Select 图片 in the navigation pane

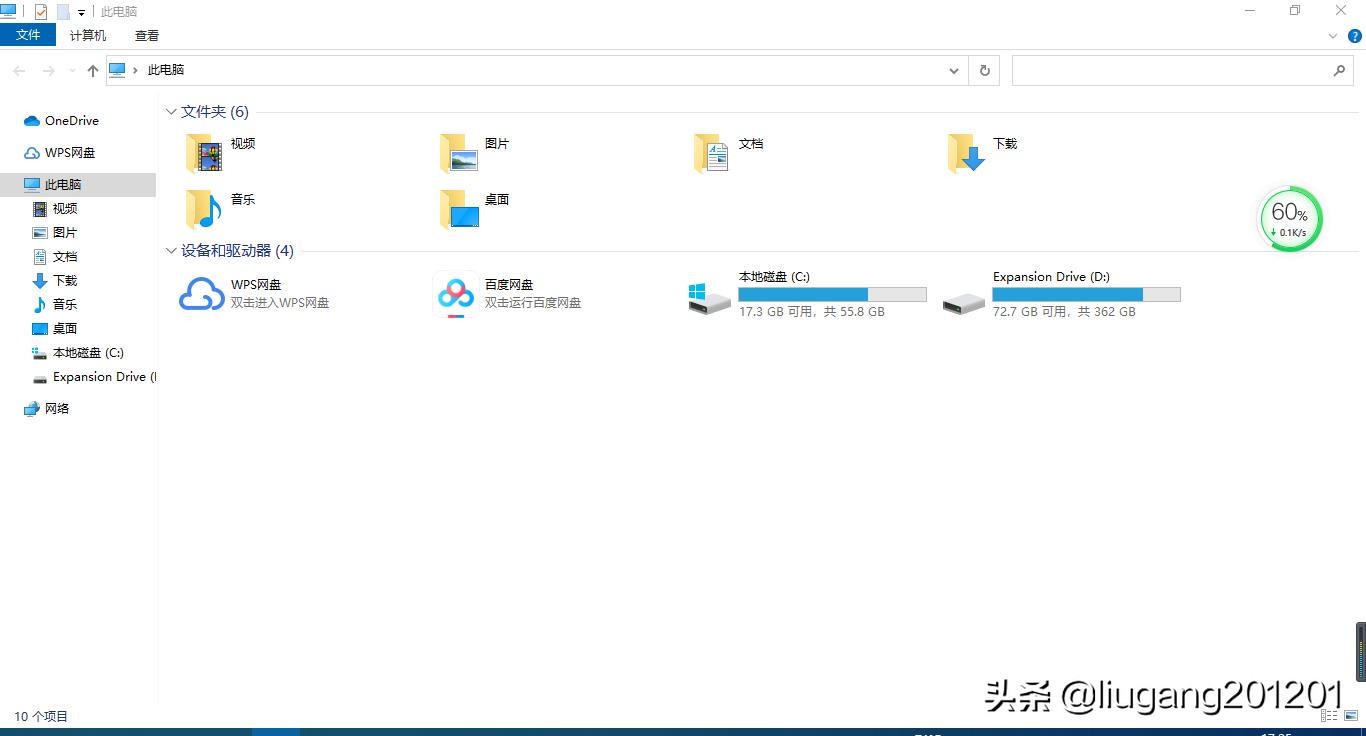coord(55,233)
